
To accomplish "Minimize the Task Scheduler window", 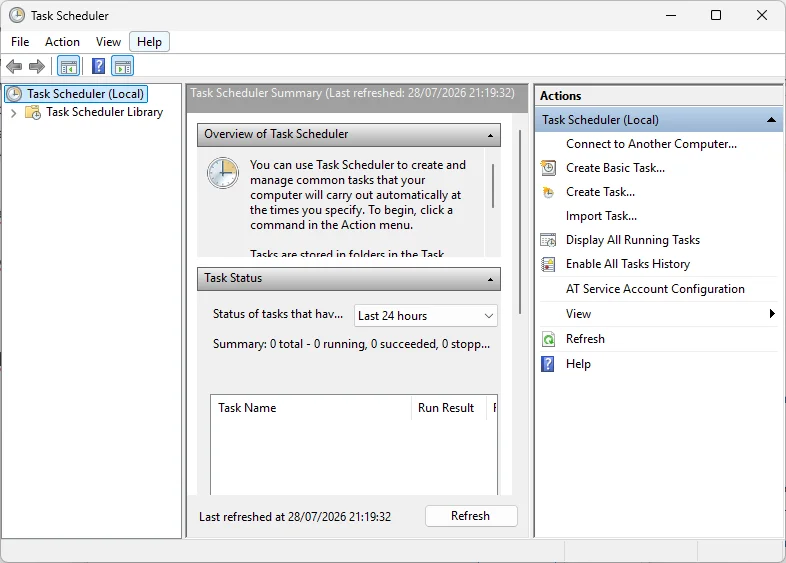I will coord(671,16).
